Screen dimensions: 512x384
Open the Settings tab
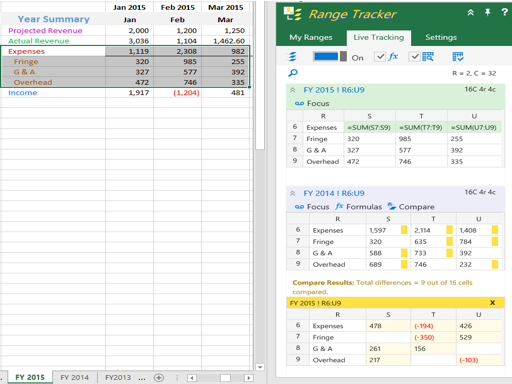click(x=441, y=37)
